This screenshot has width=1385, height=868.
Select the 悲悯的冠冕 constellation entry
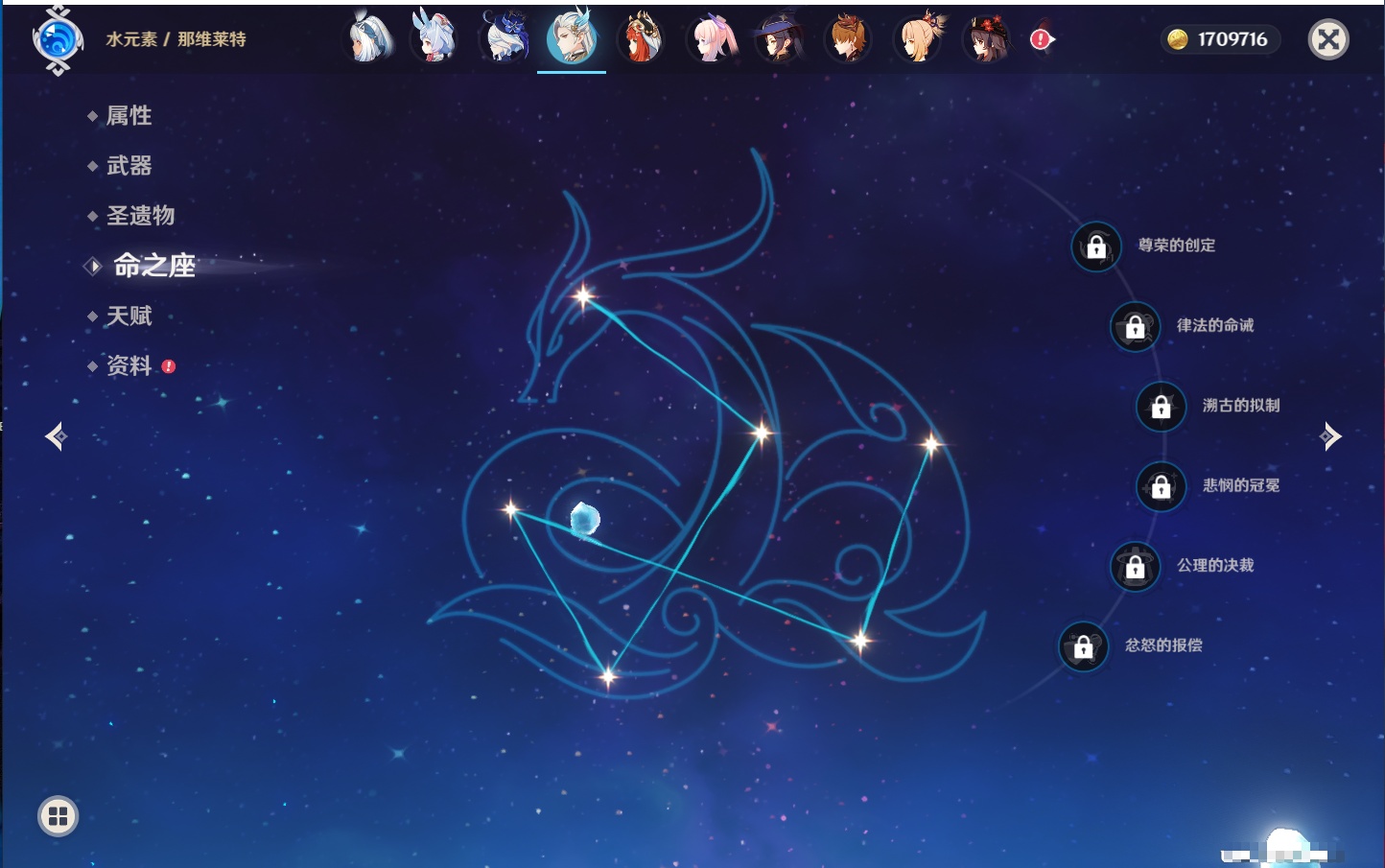pos(1161,486)
